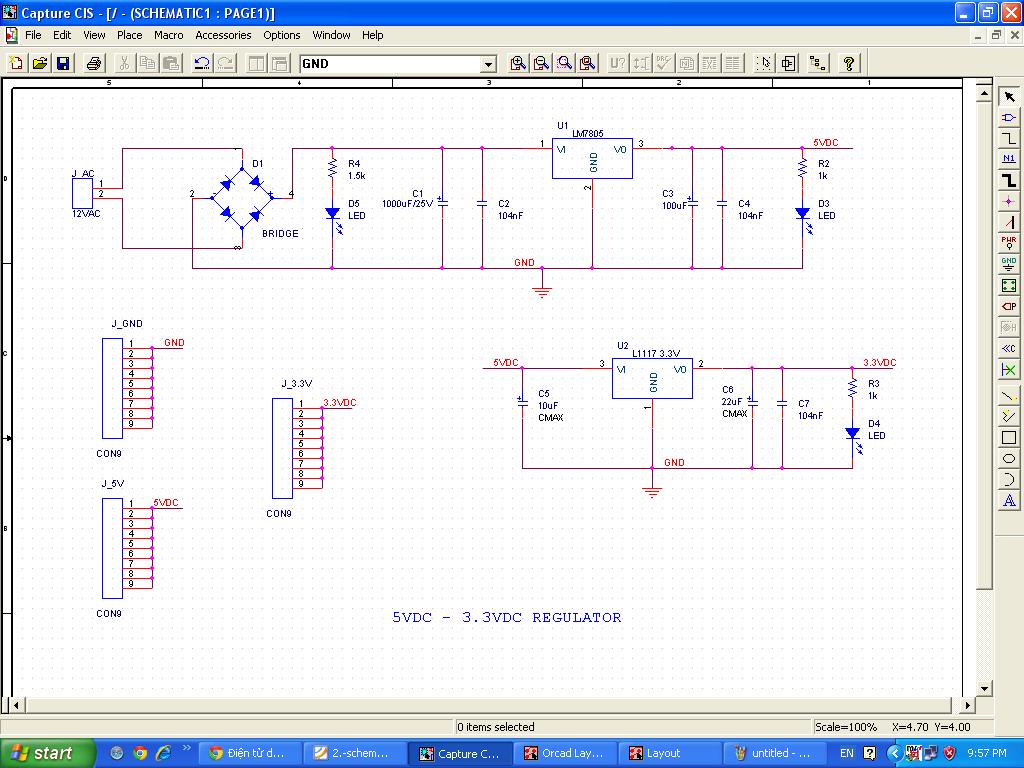Open the Place menu
The width and height of the screenshot is (1024, 768).
pyautogui.click(x=130, y=35)
